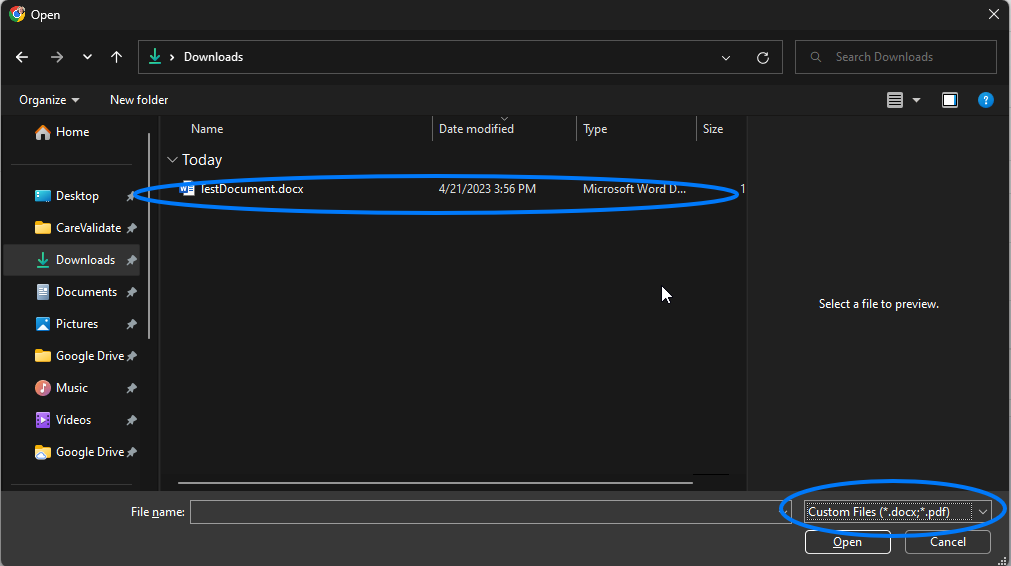1011x566 pixels.
Task: Click the 4/21/2023 3:56 PM date cell
Action: point(487,189)
